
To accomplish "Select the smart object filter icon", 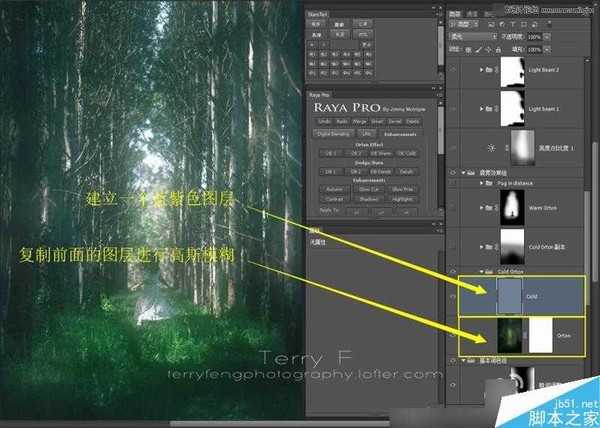I will 535,24.
